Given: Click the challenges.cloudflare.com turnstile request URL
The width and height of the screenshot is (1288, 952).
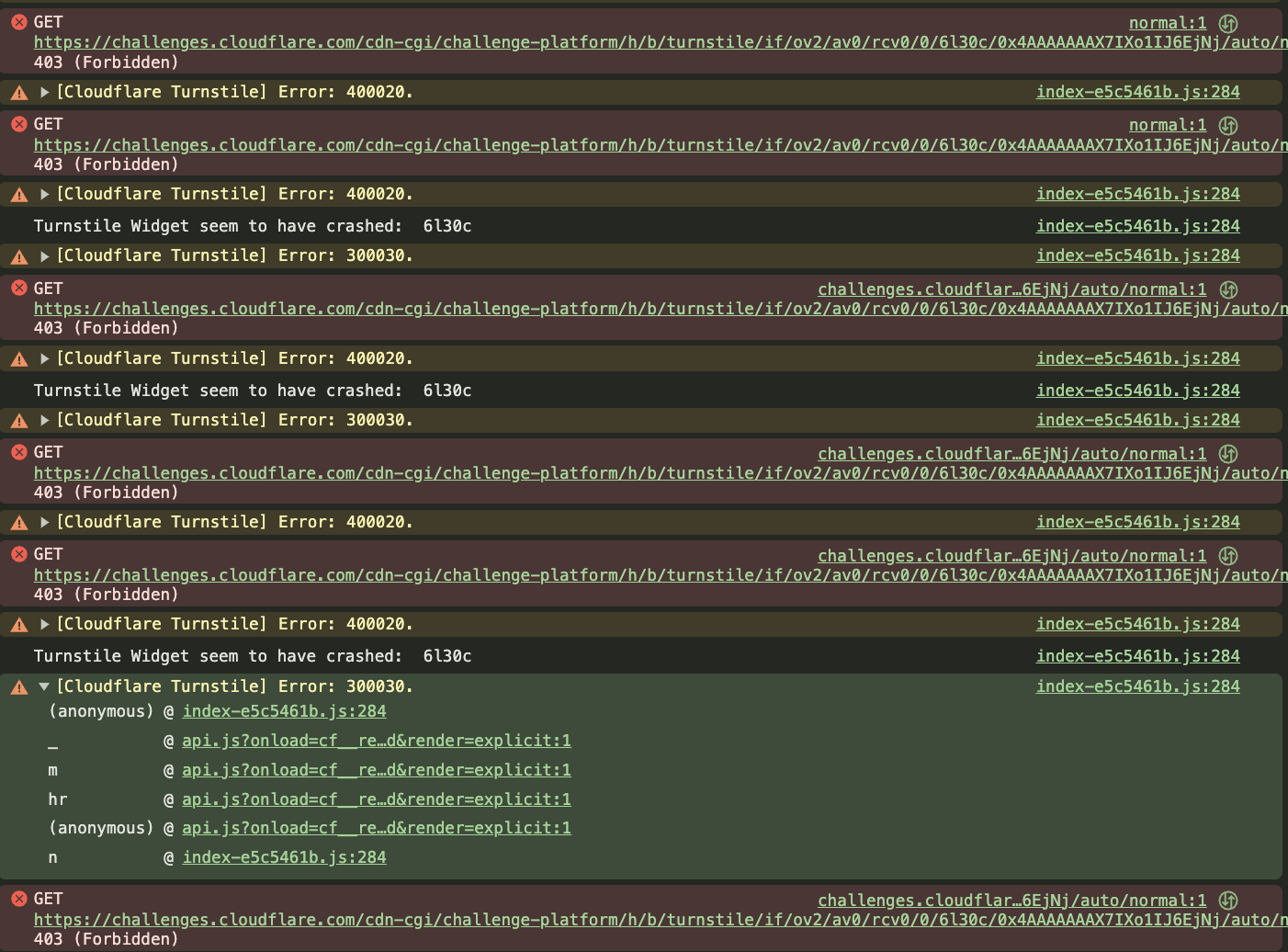Looking at the screenshot, I should click(643, 40).
